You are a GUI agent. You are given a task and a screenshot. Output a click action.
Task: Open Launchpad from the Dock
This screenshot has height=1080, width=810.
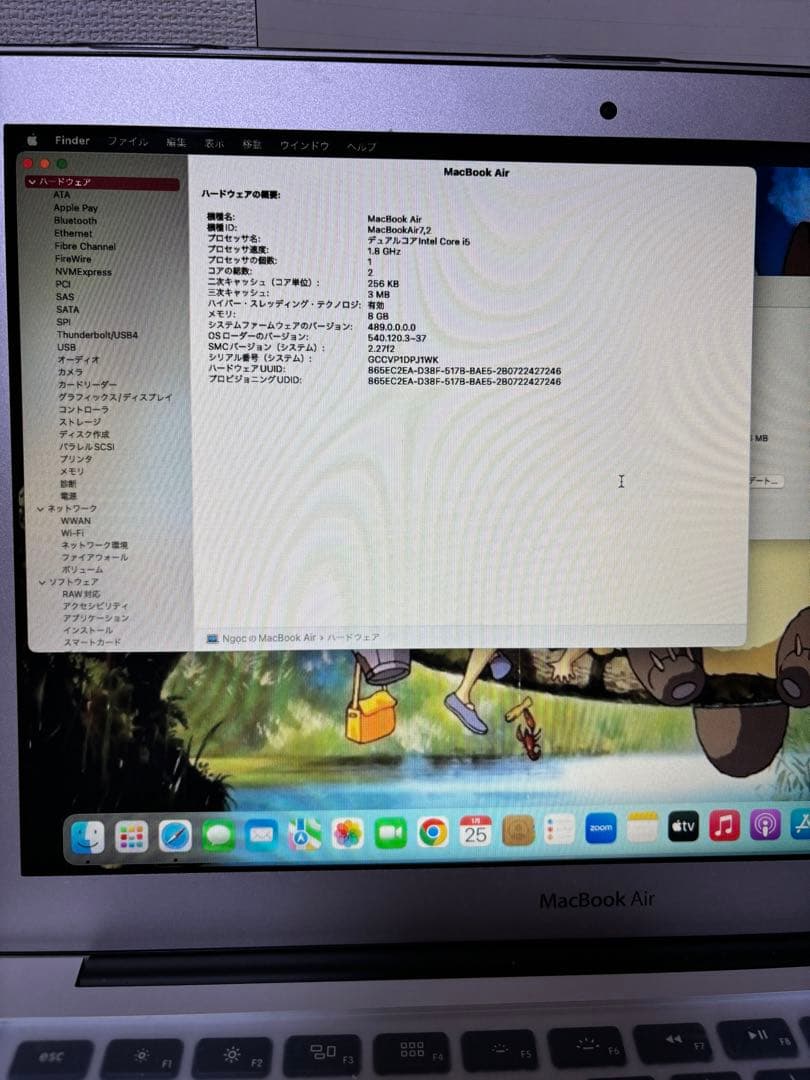pyautogui.click(x=131, y=833)
